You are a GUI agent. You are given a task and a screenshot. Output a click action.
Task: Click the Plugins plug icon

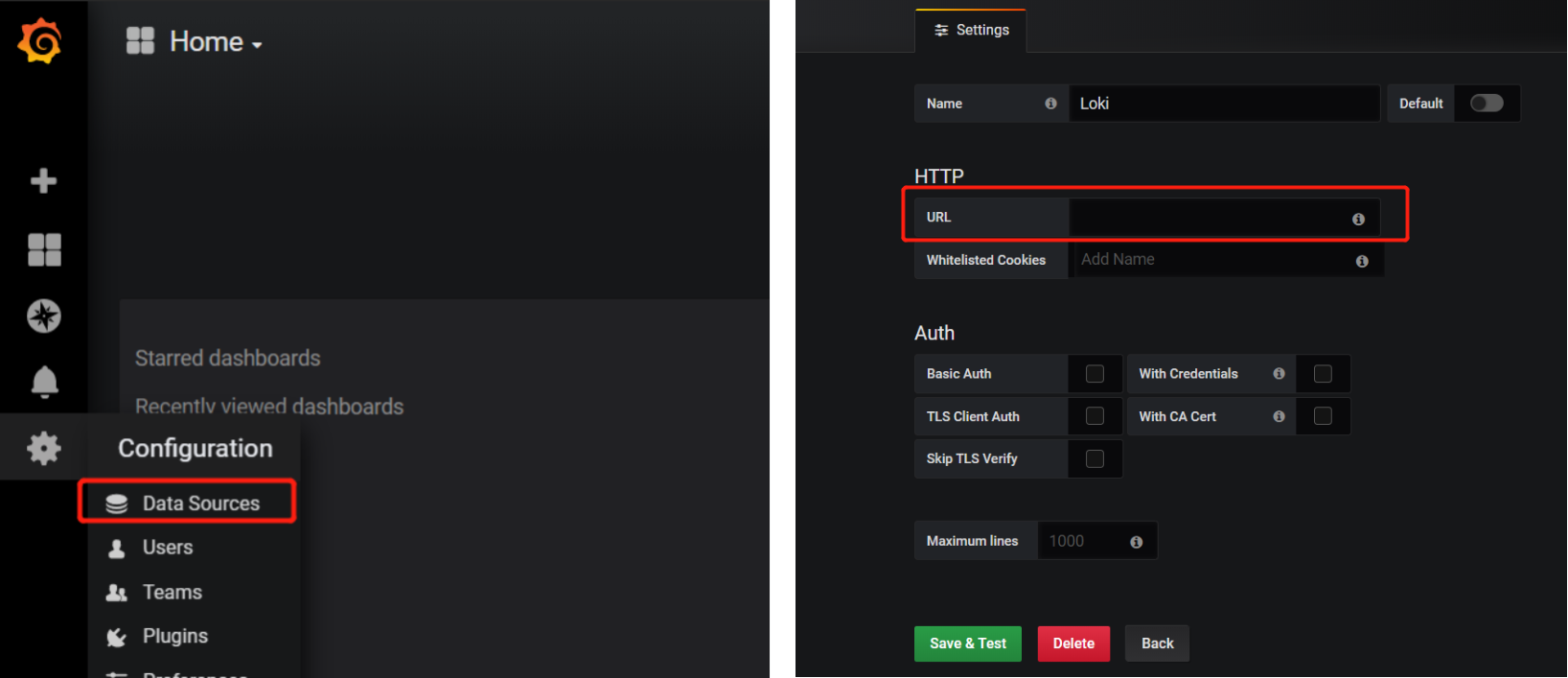[117, 637]
